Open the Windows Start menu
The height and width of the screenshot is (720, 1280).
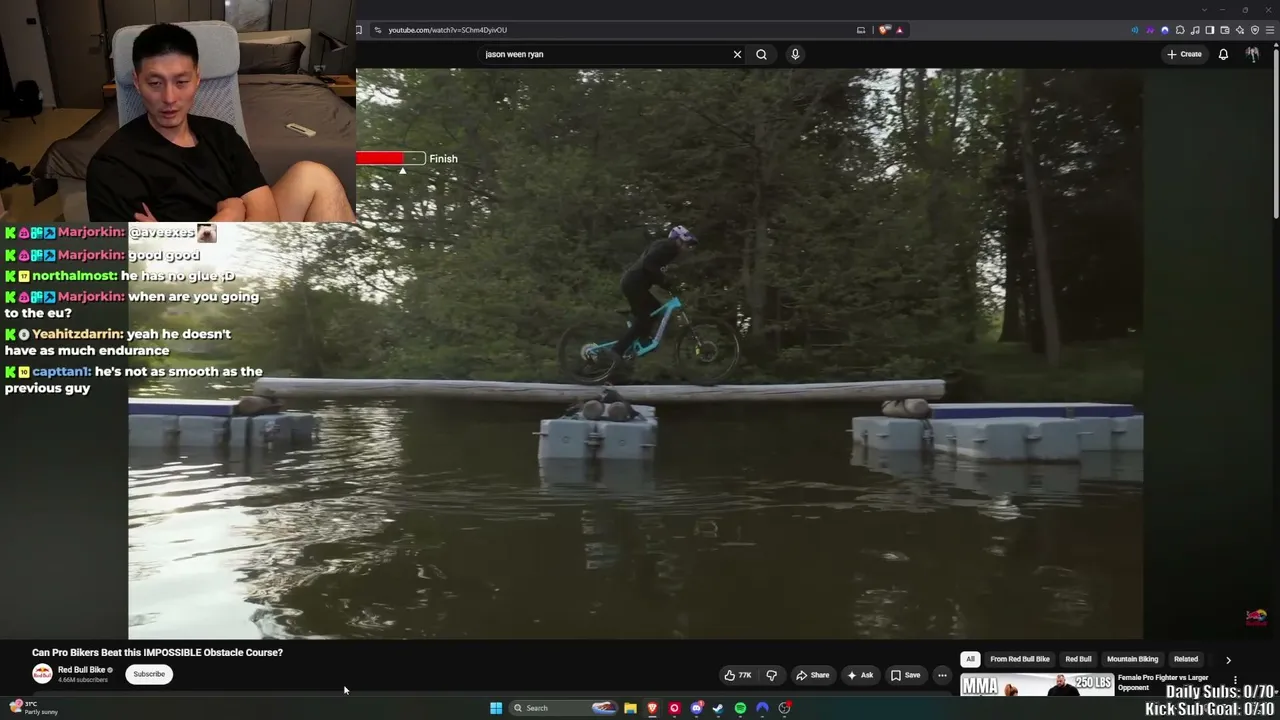pyautogui.click(x=496, y=708)
